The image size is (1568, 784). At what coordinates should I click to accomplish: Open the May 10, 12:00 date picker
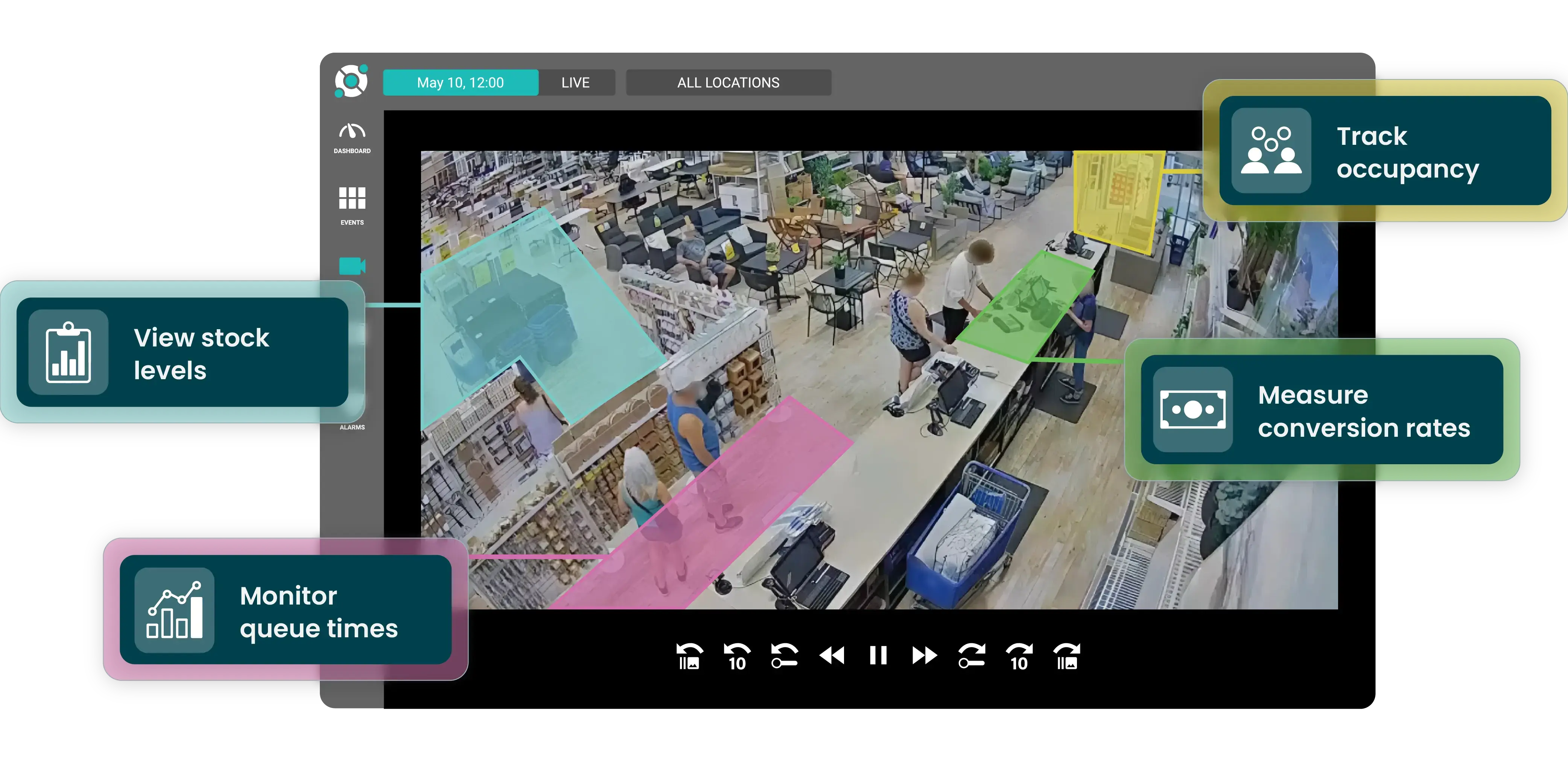pos(460,82)
